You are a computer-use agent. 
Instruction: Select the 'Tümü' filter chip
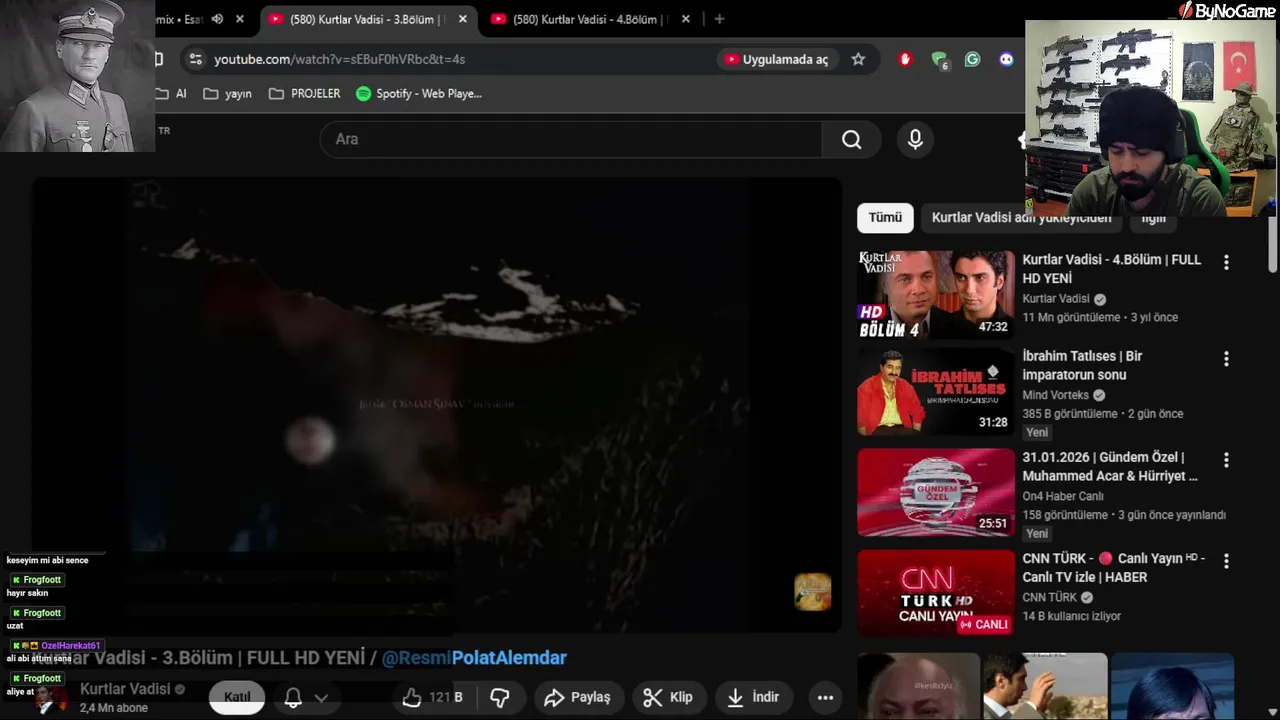(x=884, y=217)
